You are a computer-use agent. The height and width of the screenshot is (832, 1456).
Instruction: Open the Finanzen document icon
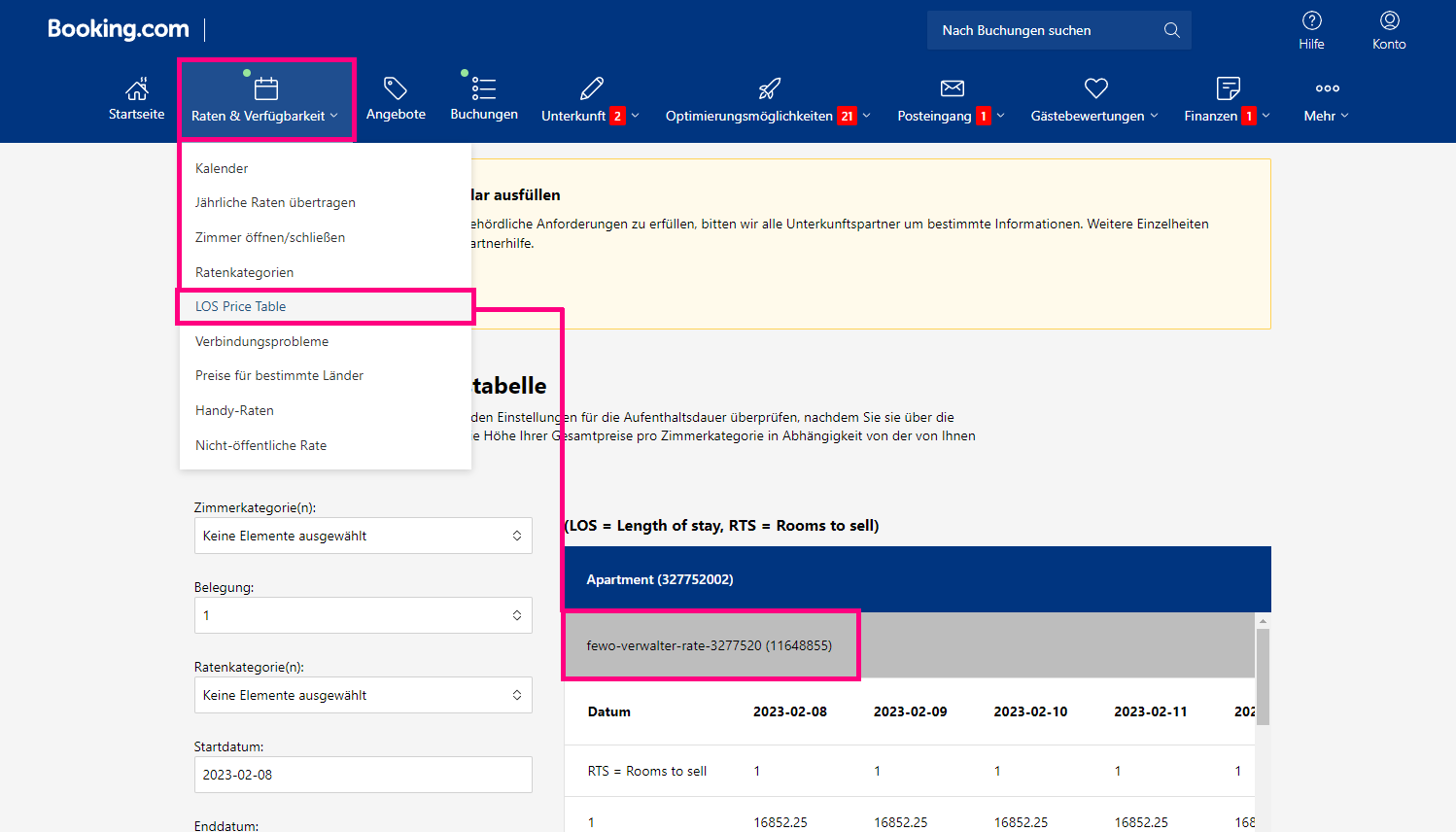point(1229,88)
